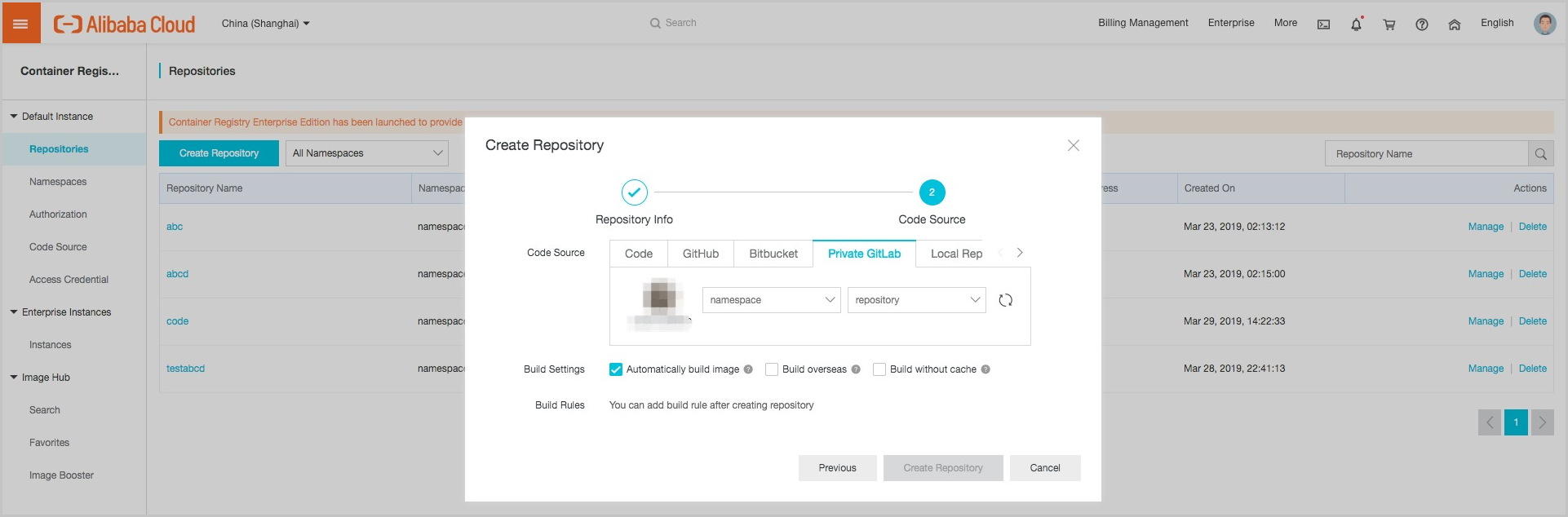1568x517 pixels.
Task: Click the blurred GitLab account avatar
Action: pyautogui.click(x=659, y=303)
